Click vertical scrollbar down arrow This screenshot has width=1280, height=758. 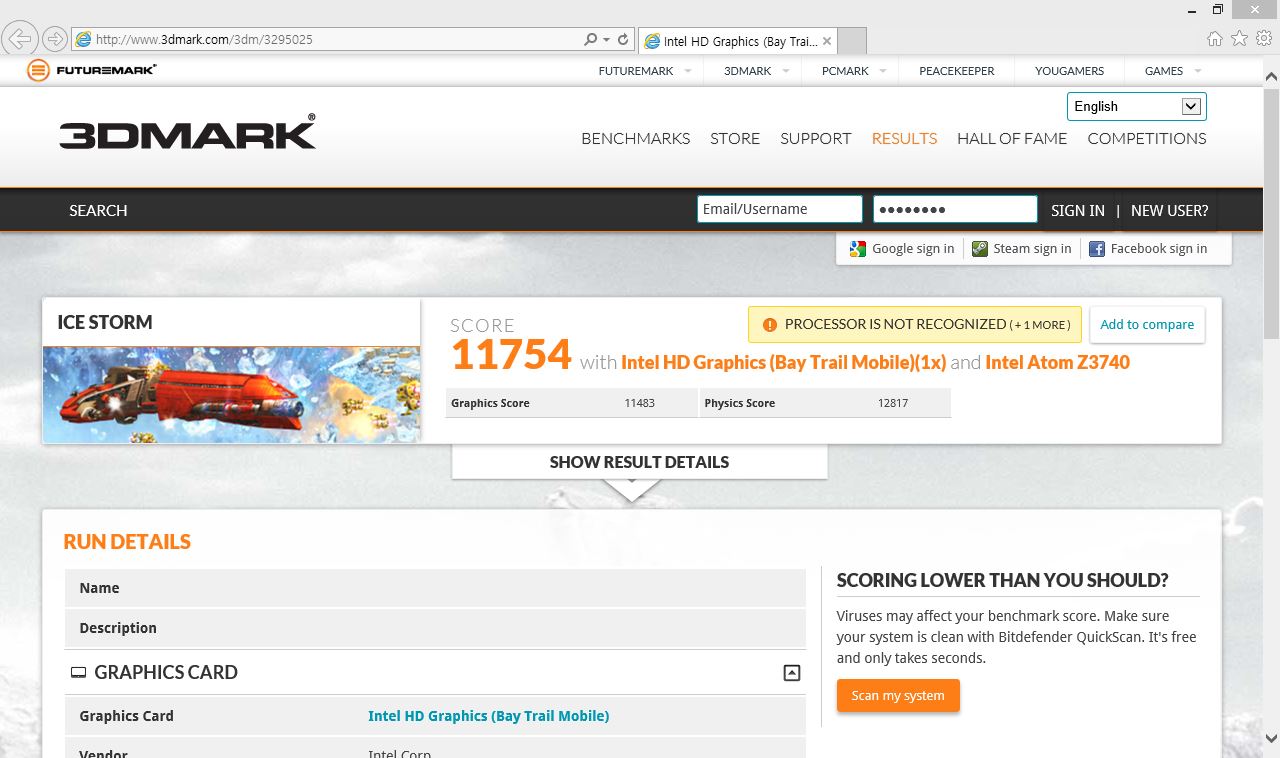tap(1271, 739)
